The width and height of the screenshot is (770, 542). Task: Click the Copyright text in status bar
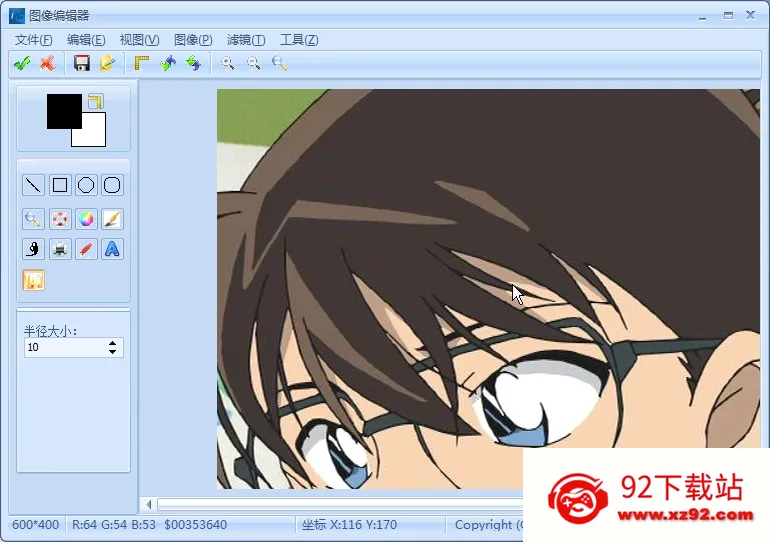click(488, 525)
